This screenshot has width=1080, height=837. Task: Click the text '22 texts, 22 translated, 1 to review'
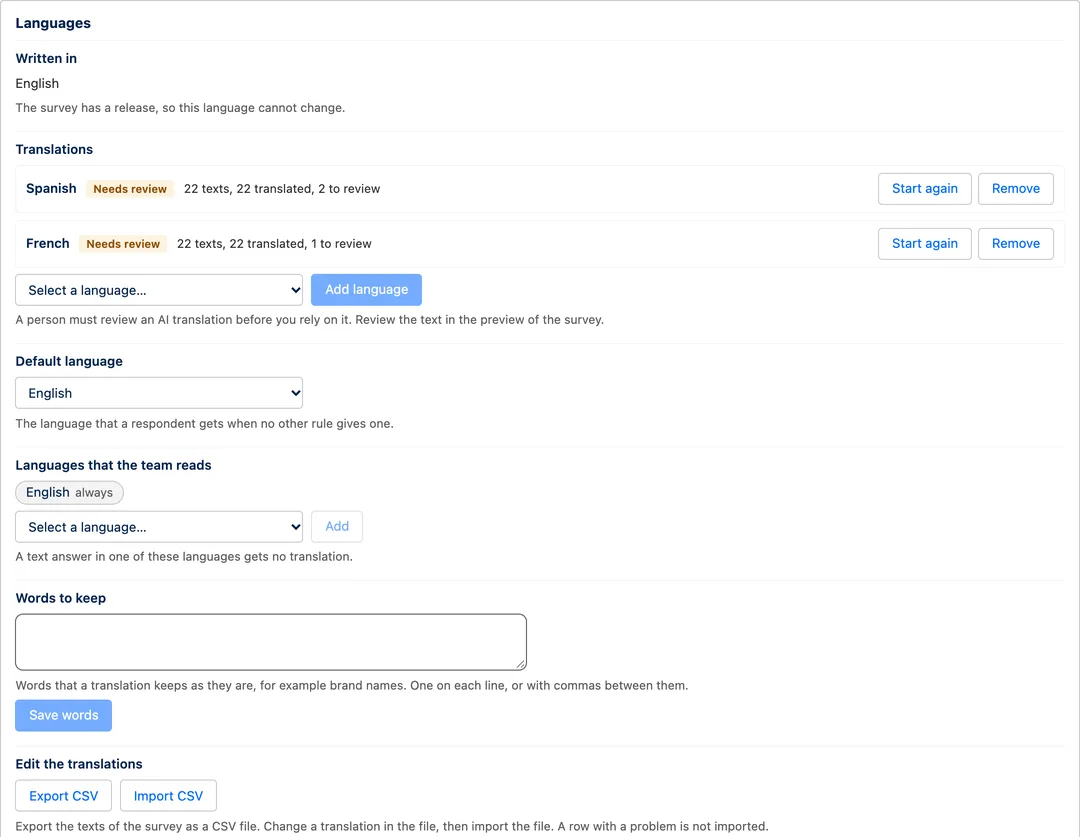pos(274,244)
